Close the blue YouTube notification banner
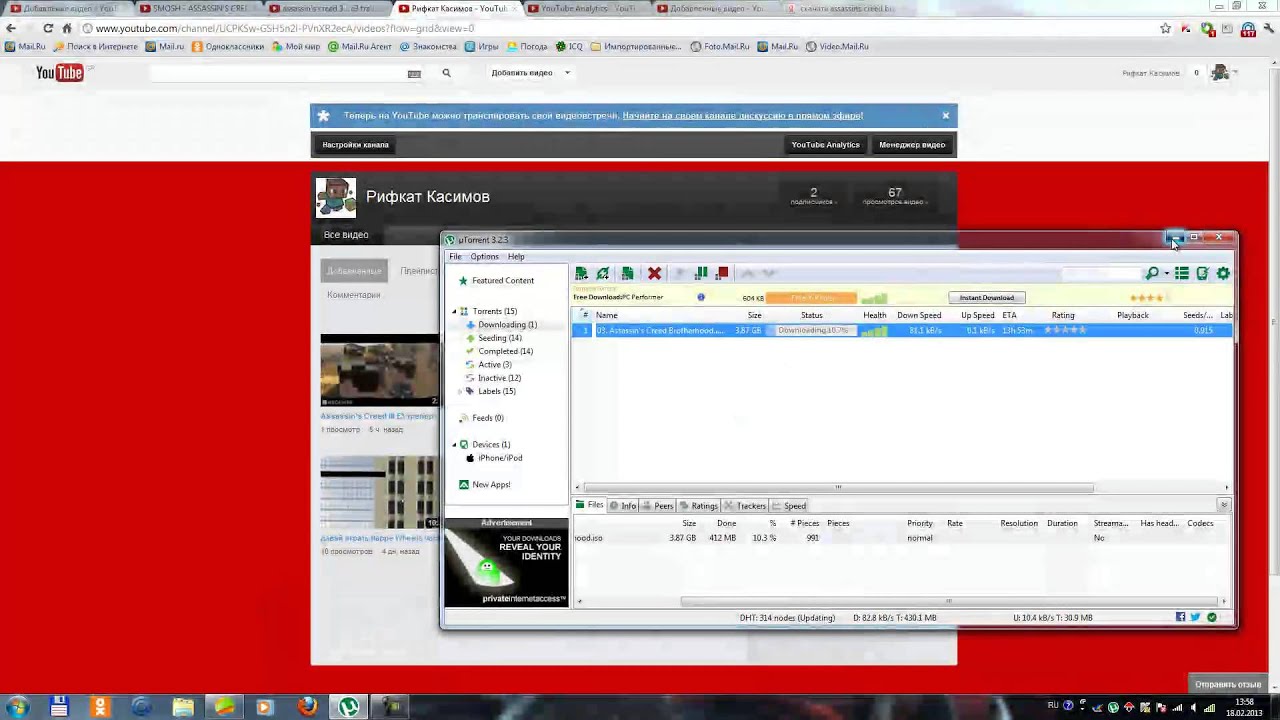Screen dimensions: 1280x720 (x=945, y=115)
